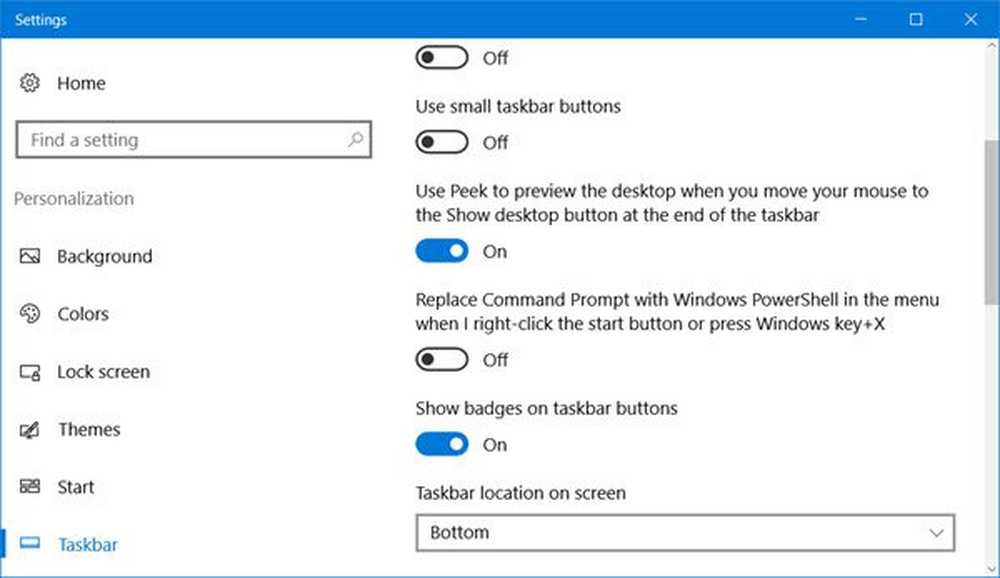Screen dimensions: 1000x578
Task: Click the Lock screen monitor icon
Action: click(29, 372)
